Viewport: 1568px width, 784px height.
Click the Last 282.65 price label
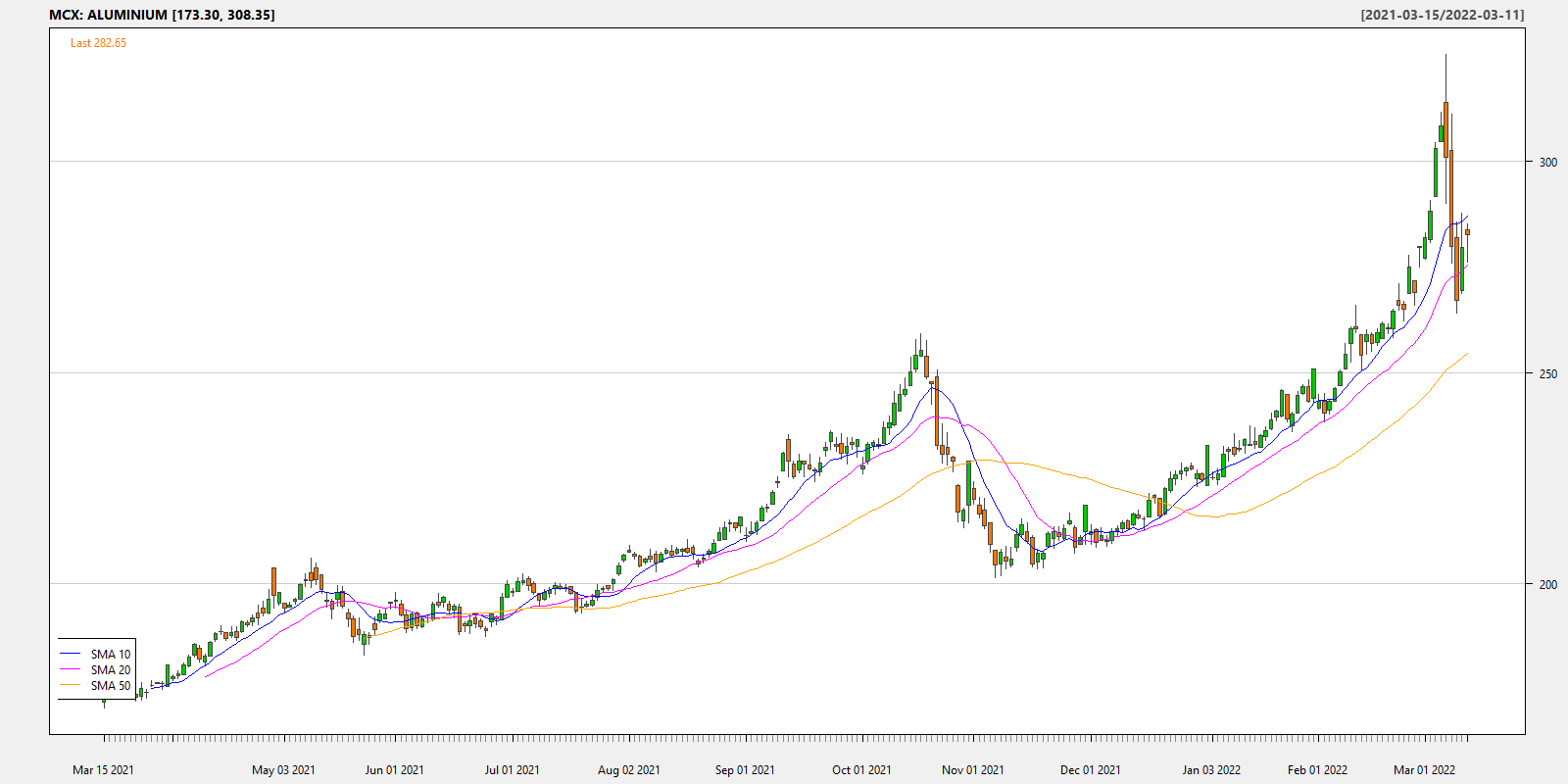pyautogui.click(x=98, y=43)
